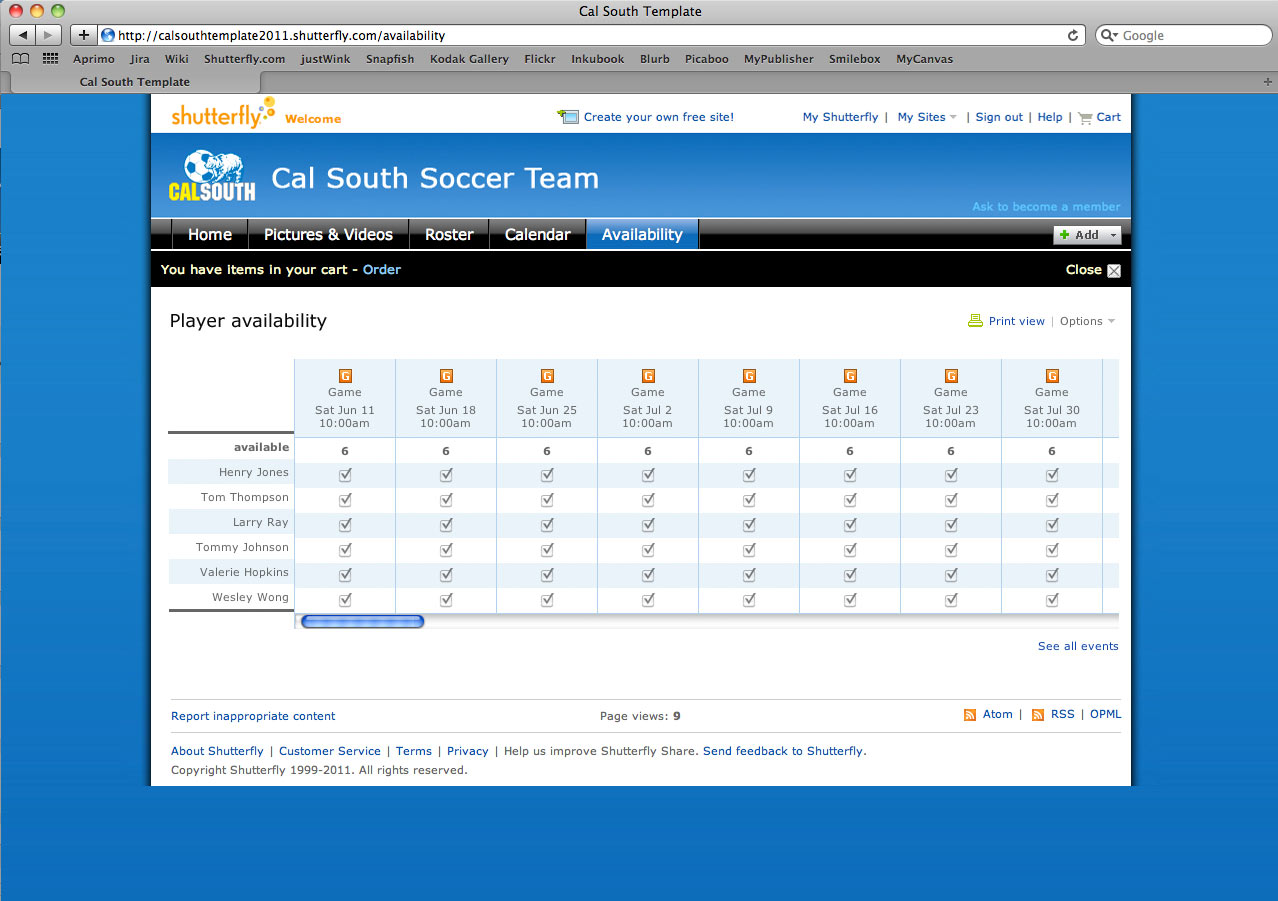Open the My Sites dropdown menu

926,117
